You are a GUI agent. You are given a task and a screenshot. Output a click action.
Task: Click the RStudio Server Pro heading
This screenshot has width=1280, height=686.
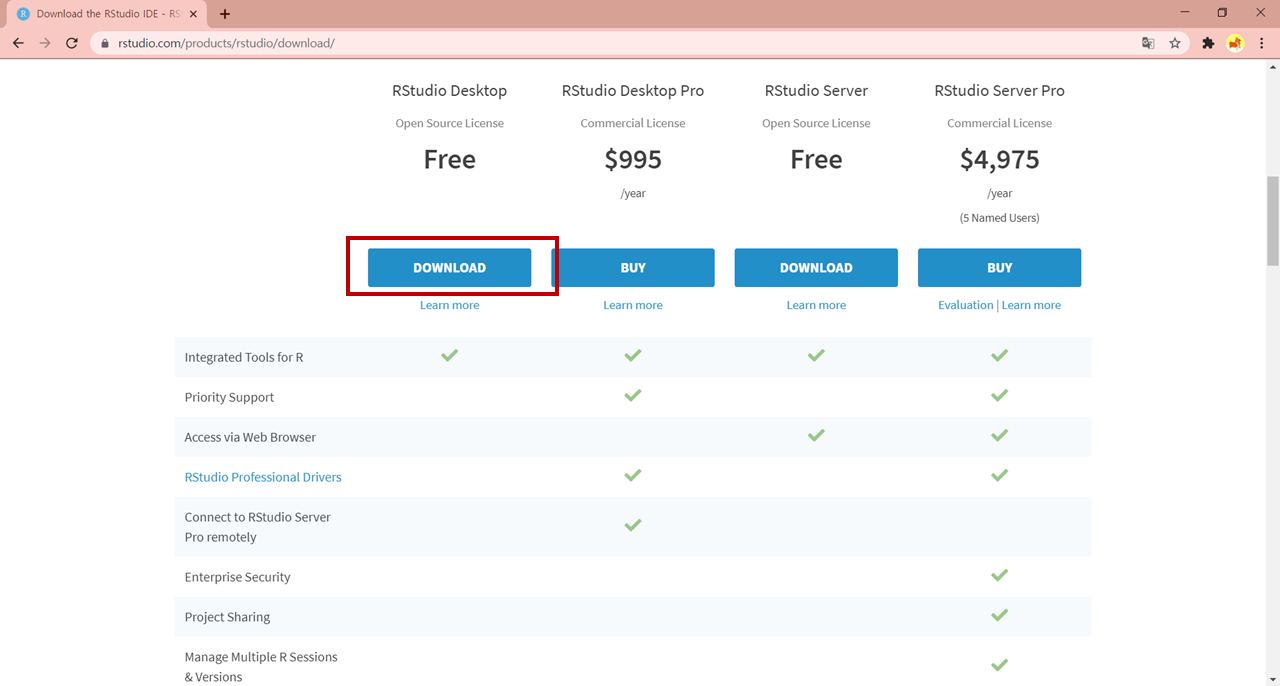[x=999, y=90]
